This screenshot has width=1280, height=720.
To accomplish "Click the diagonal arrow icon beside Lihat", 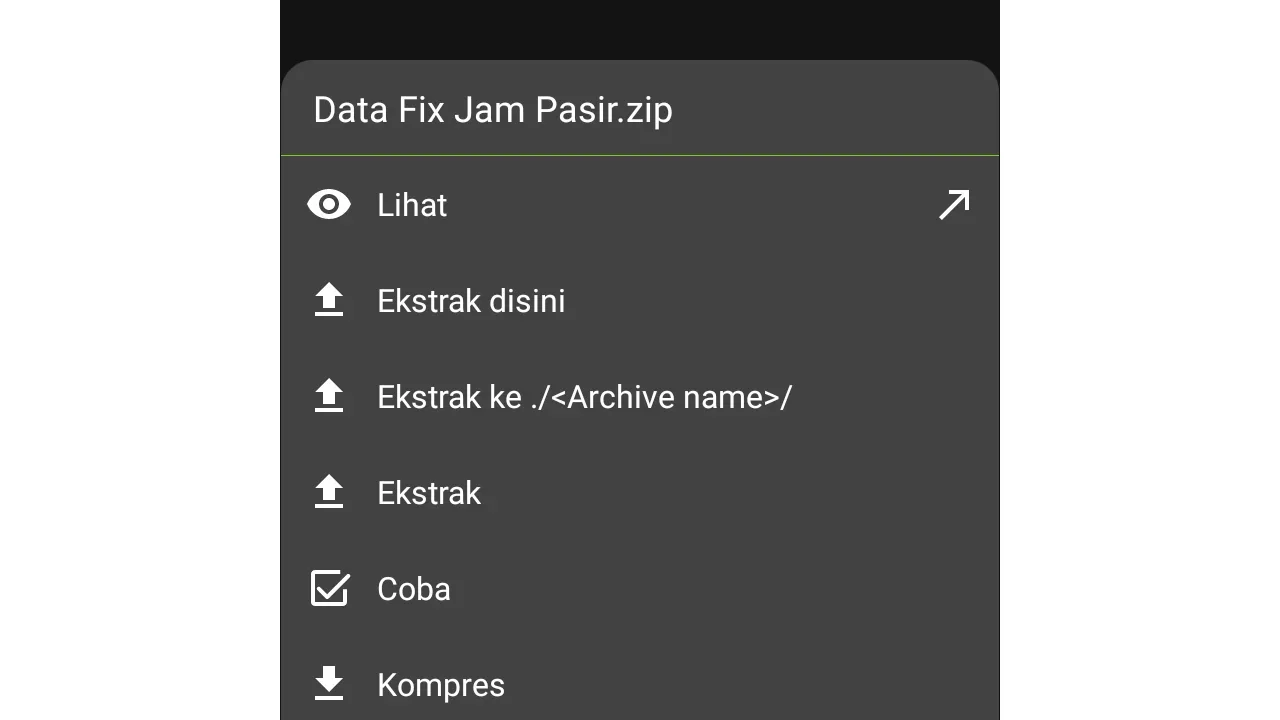I will click(954, 205).
